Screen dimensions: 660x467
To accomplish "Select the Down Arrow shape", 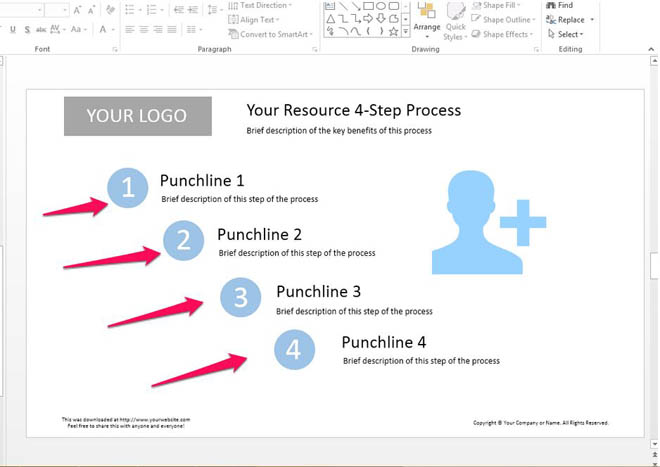I will pyautogui.click(x=381, y=19).
